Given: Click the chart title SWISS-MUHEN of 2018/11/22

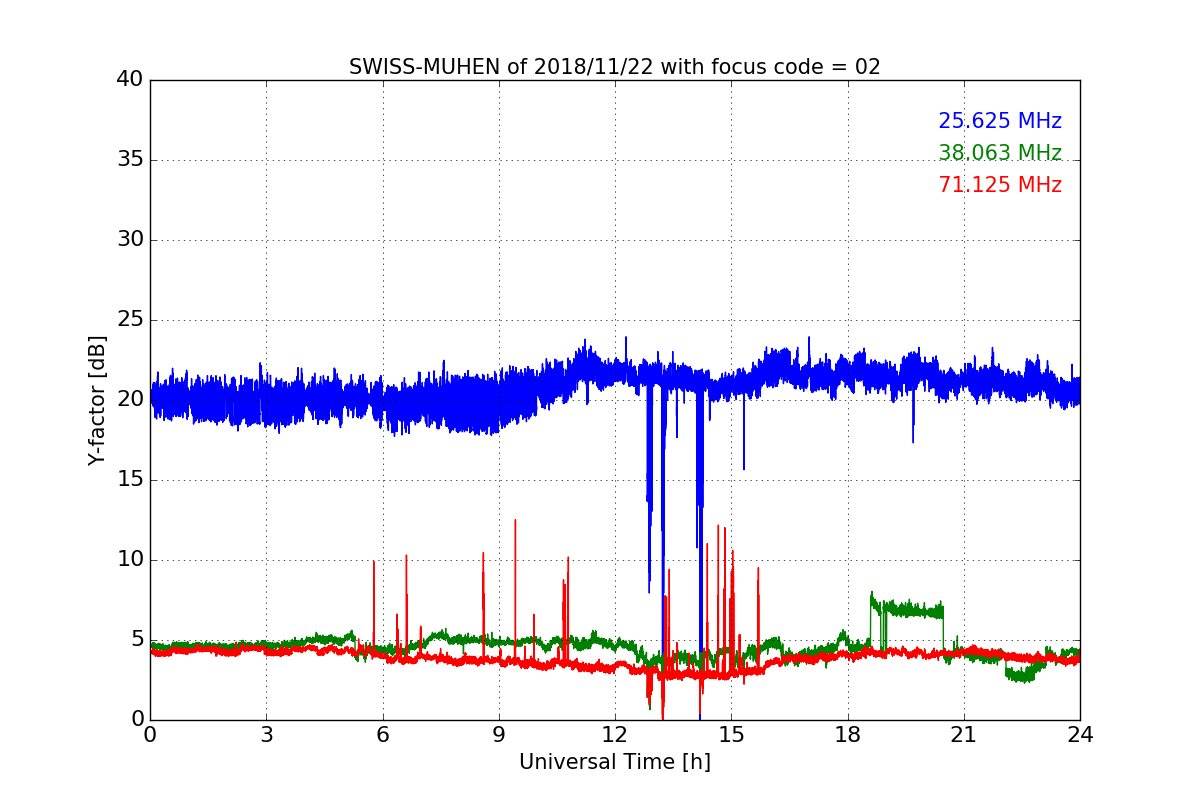Looking at the screenshot, I should click(614, 67).
